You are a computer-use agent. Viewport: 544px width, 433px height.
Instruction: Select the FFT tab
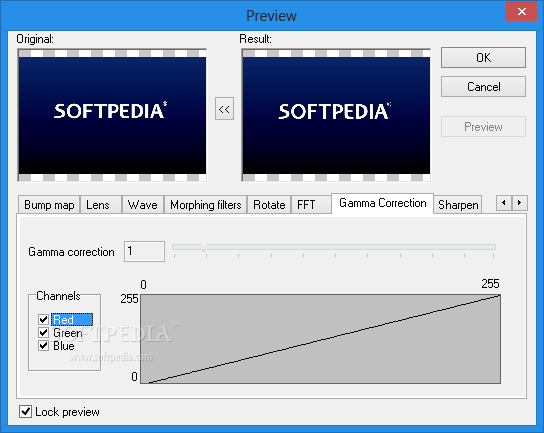coord(311,205)
